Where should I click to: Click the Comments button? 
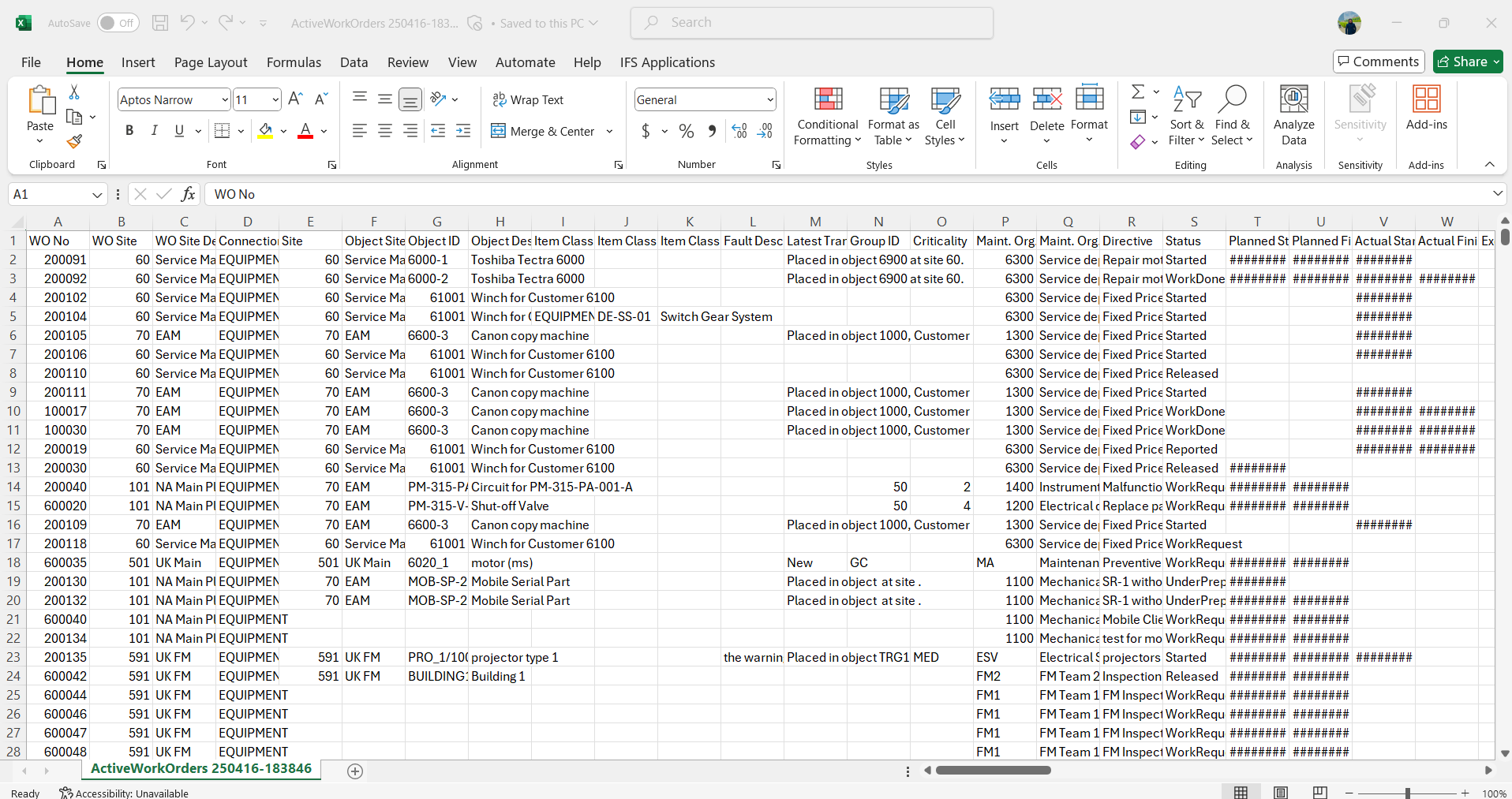click(1379, 62)
